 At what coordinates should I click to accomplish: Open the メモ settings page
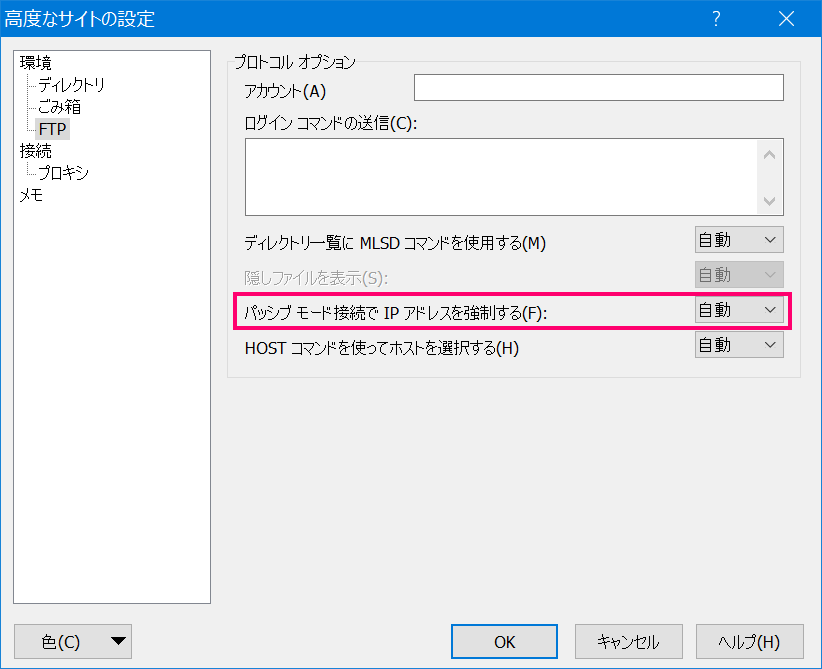pyautogui.click(x=31, y=195)
